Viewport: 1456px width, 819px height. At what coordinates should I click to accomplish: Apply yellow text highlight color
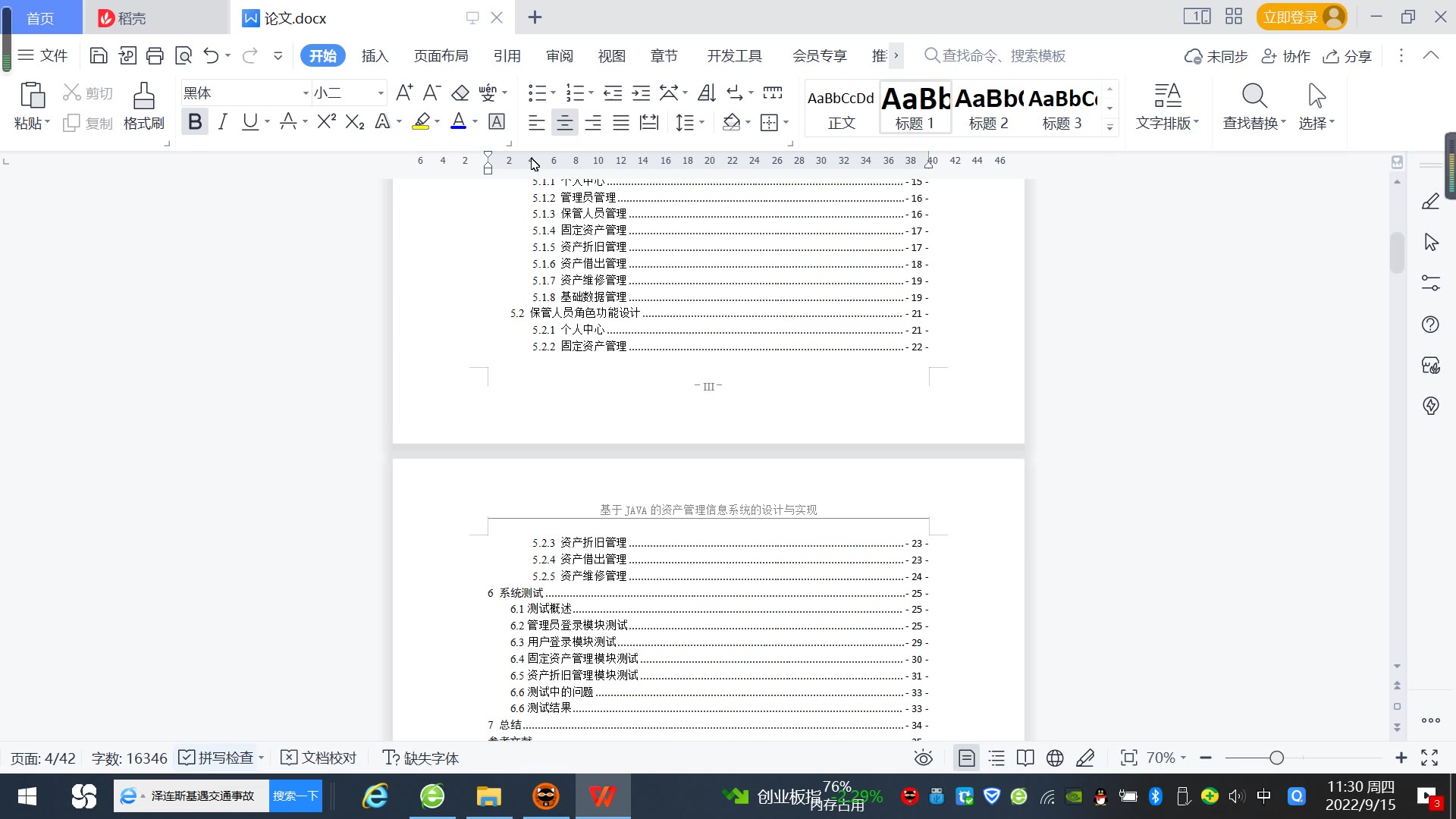[x=421, y=121]
